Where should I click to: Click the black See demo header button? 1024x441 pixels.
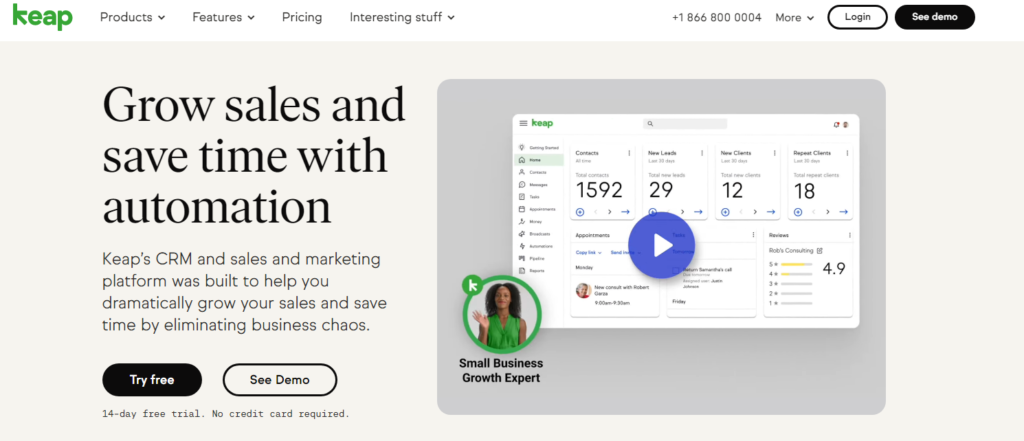pos(935,17)
